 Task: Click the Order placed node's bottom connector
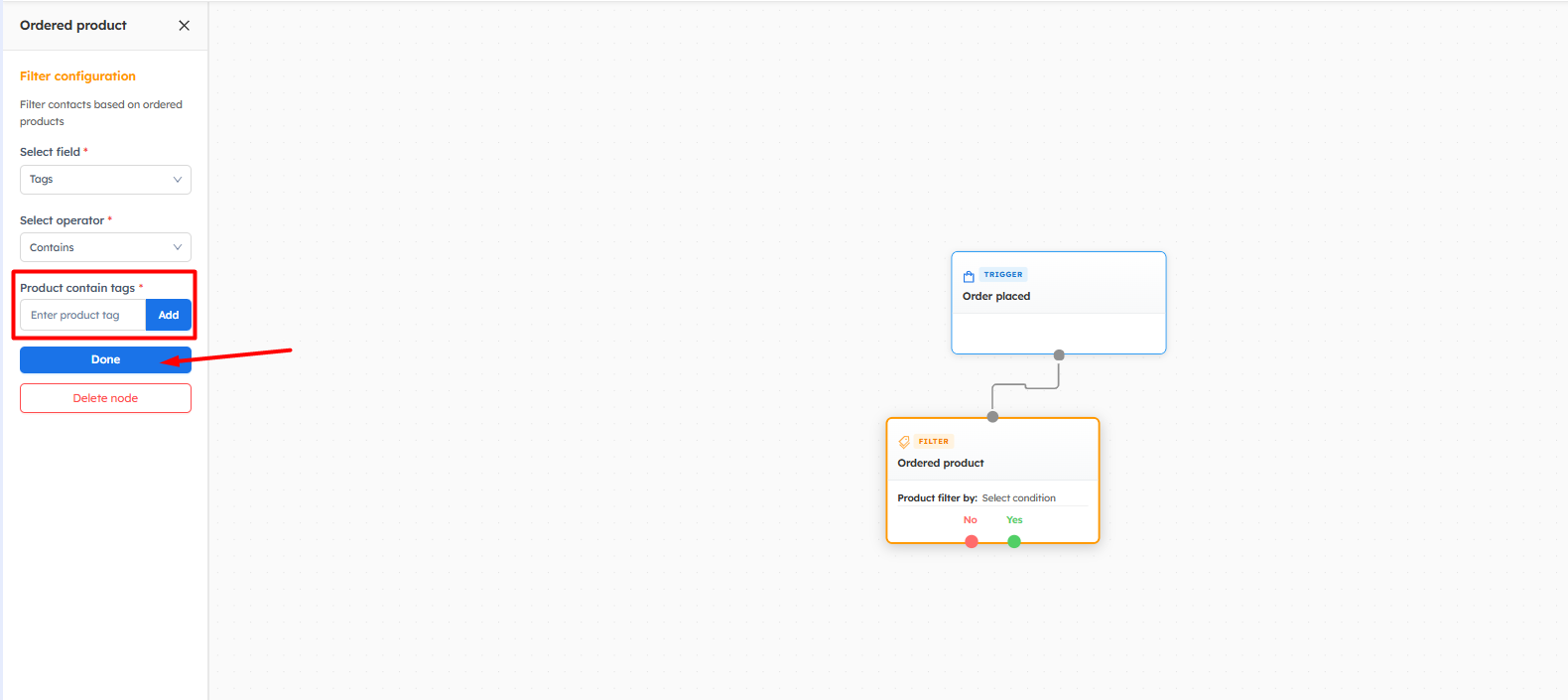pos(1059,354)
